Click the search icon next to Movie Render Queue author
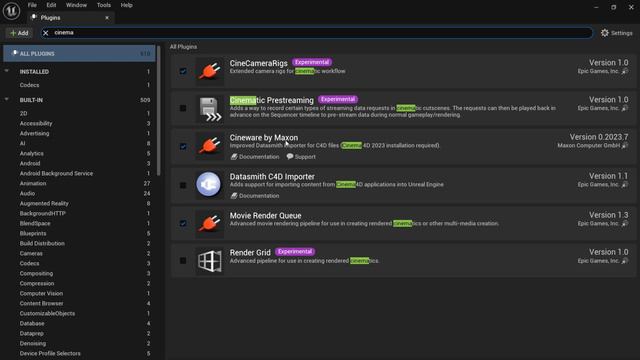Image resolution: width=640 pixels, height=360 pixels. tap(624, 224)
